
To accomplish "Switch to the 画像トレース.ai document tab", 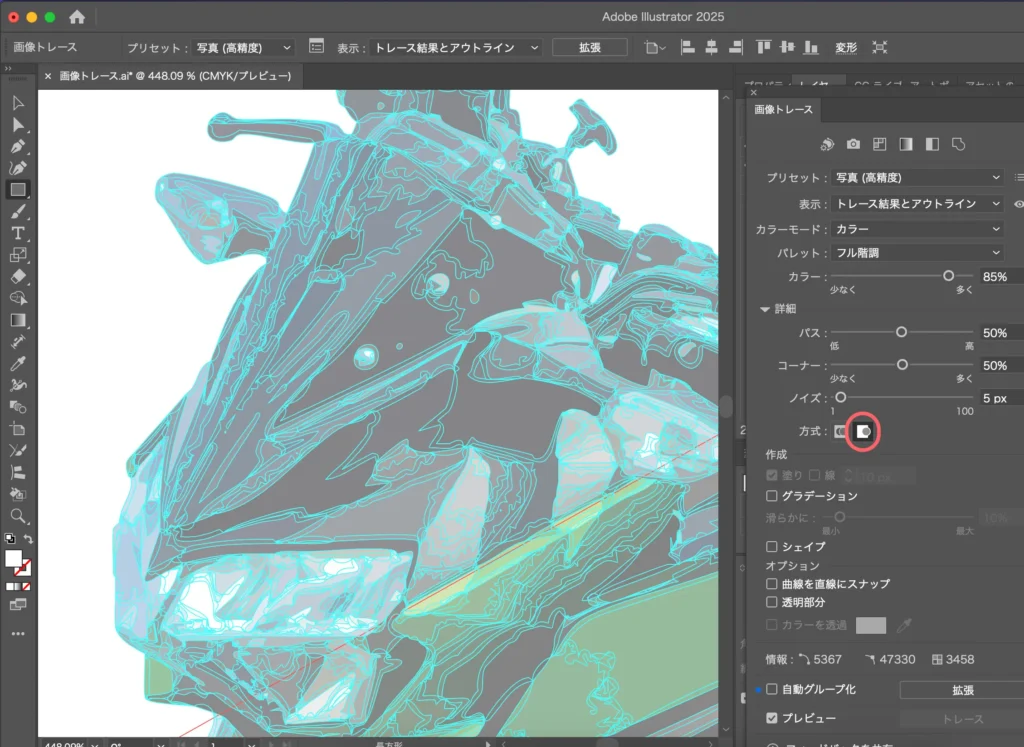I will point(174,76).
